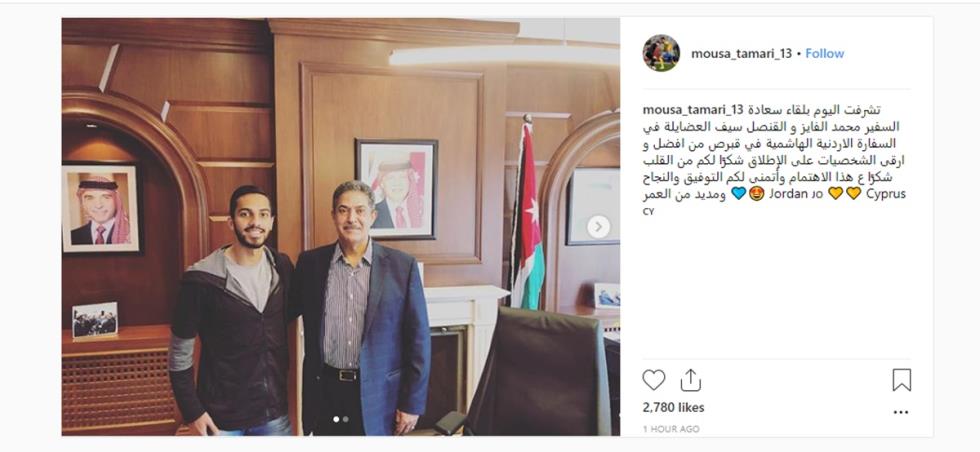Screen dimensions: 980x452
Task: Click the word Cyprus in the caption
Action: click(x=886, y=194)
